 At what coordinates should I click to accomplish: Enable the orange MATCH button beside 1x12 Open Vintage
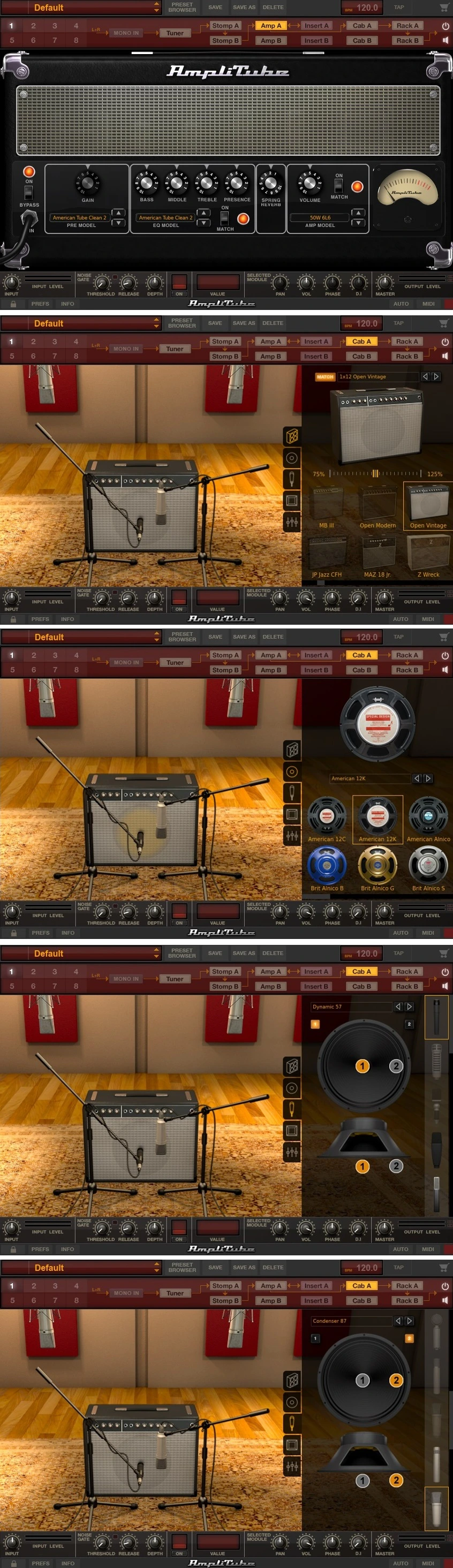pos(325,377)
